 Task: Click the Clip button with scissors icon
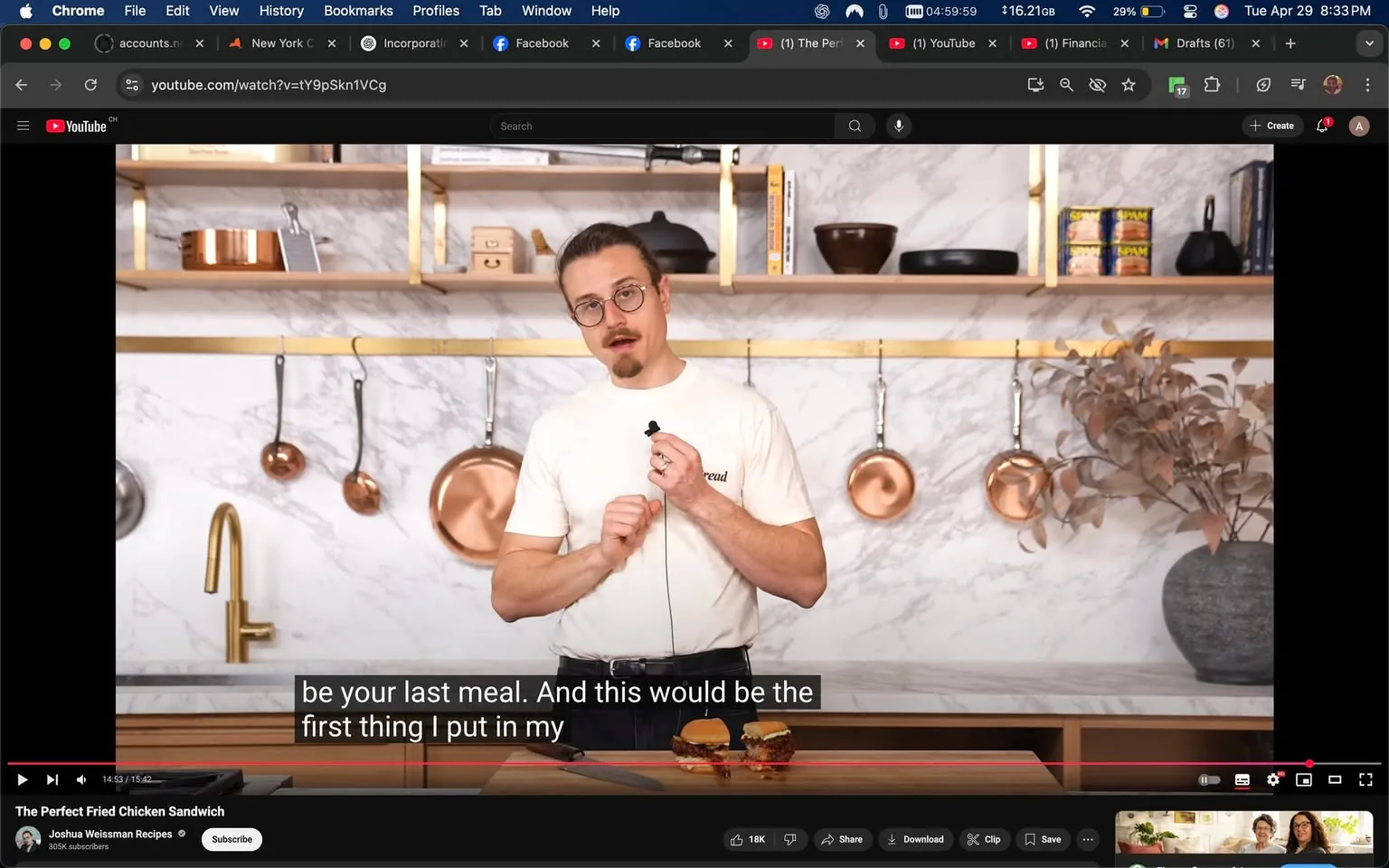(x=984, y=839)
